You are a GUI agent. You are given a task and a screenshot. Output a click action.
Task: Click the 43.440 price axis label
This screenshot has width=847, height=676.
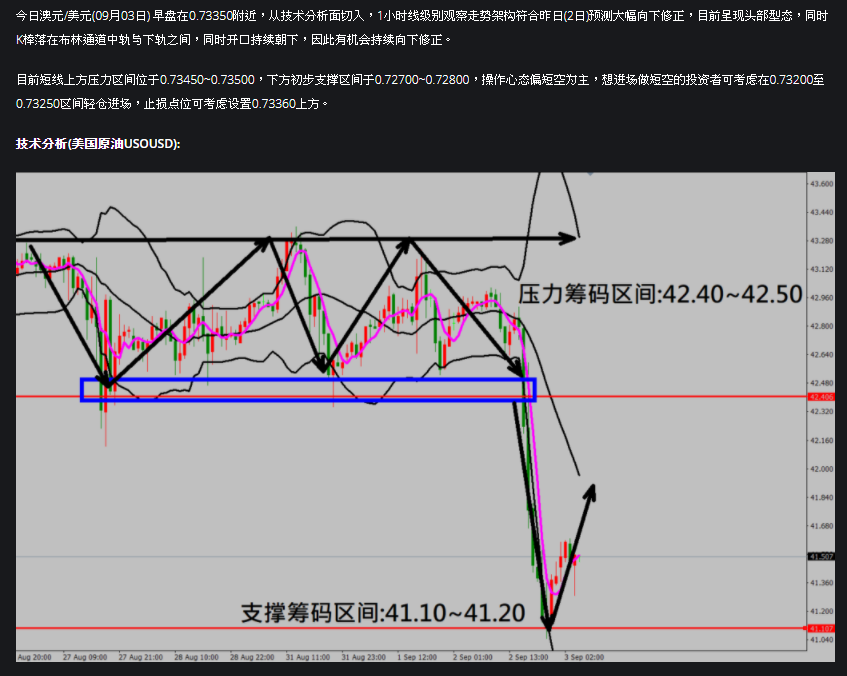point(821,212)
